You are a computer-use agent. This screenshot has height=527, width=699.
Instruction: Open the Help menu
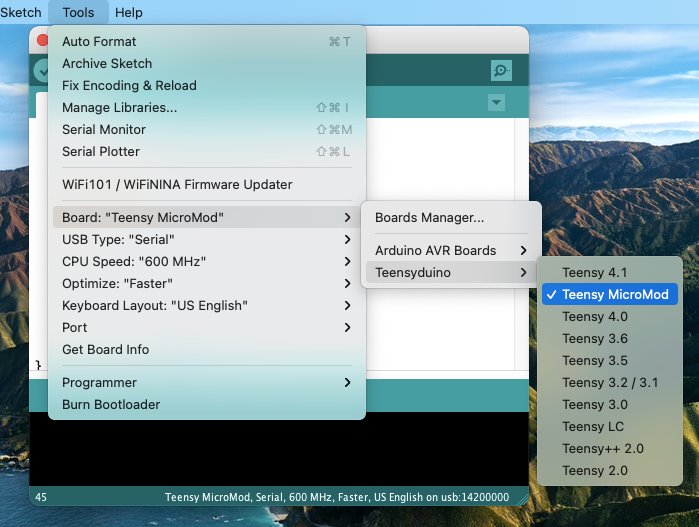point(128,12)
